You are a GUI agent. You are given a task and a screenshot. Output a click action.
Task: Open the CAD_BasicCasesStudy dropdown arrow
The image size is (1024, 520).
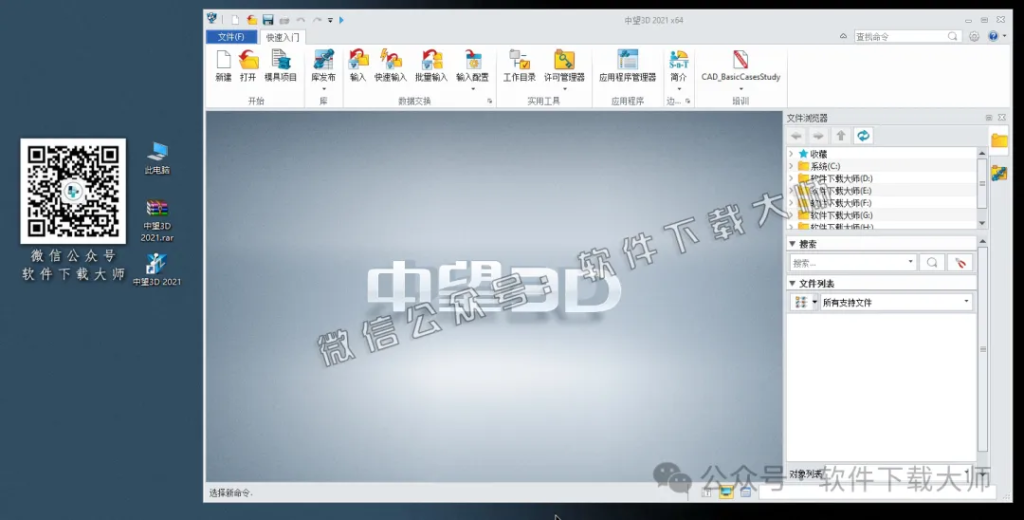[x=741, y=89]
